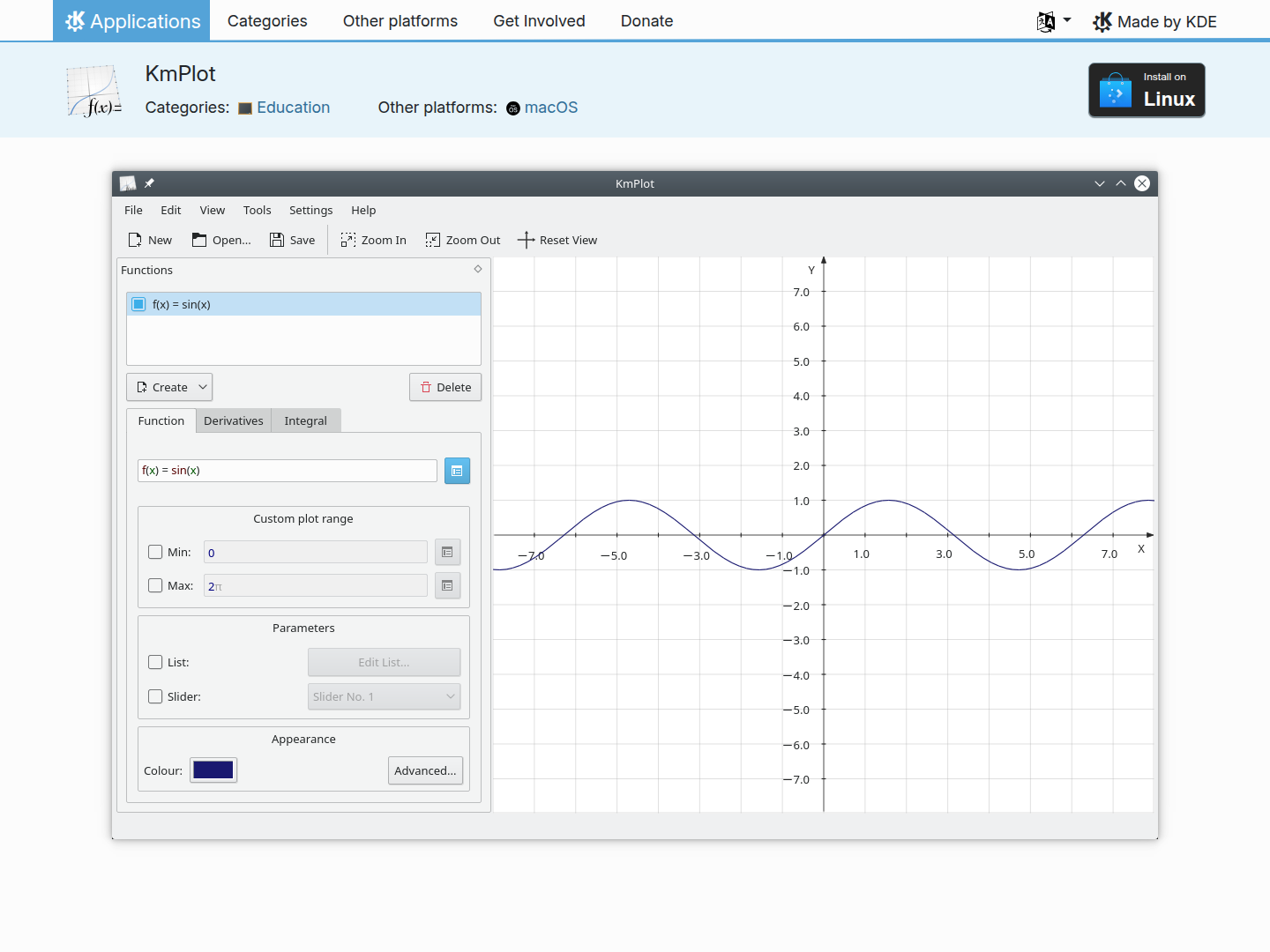The height and width of the screenshot is (952, 1270).
Task: Open the Settings menu
Action: point(311,210)
